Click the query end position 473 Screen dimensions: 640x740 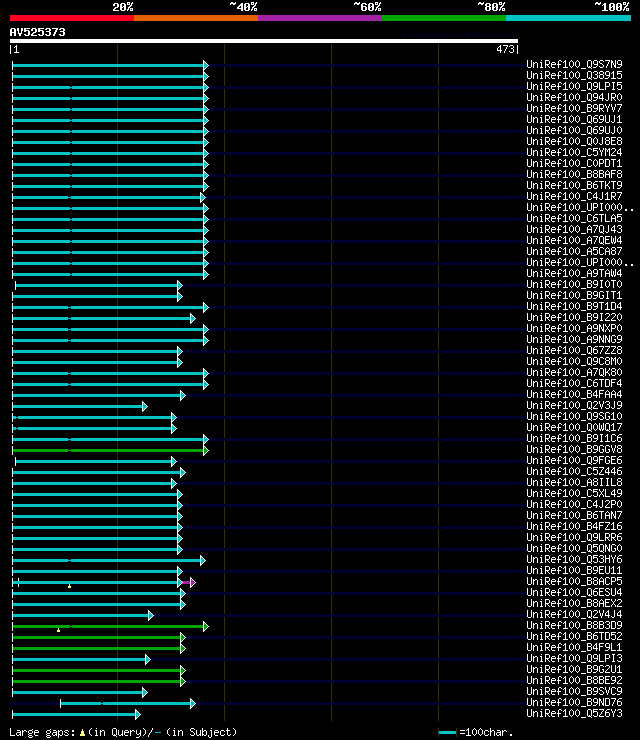point(505,49)
